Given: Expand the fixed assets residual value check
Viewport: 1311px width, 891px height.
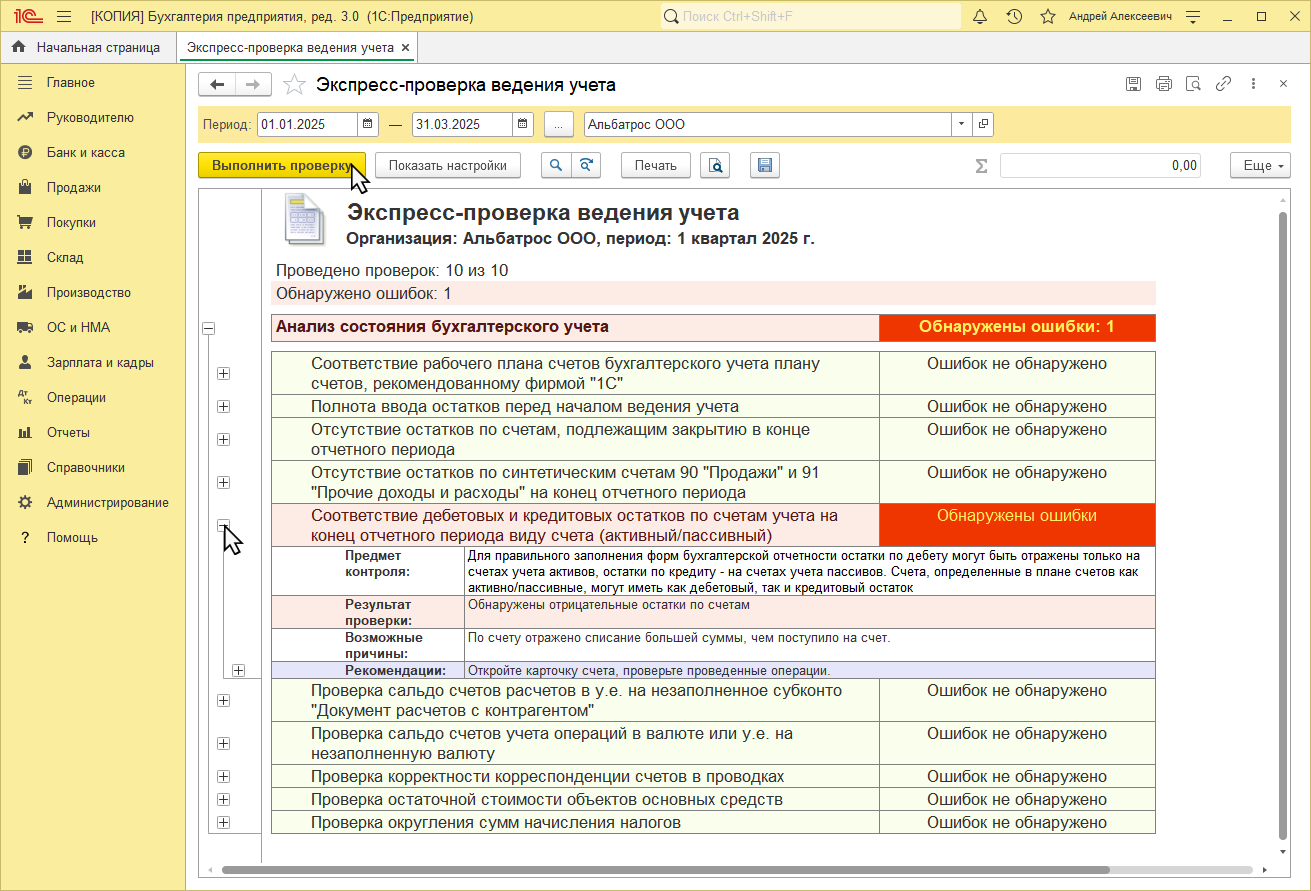Looking at the screenshot, I should coord(223,800).
